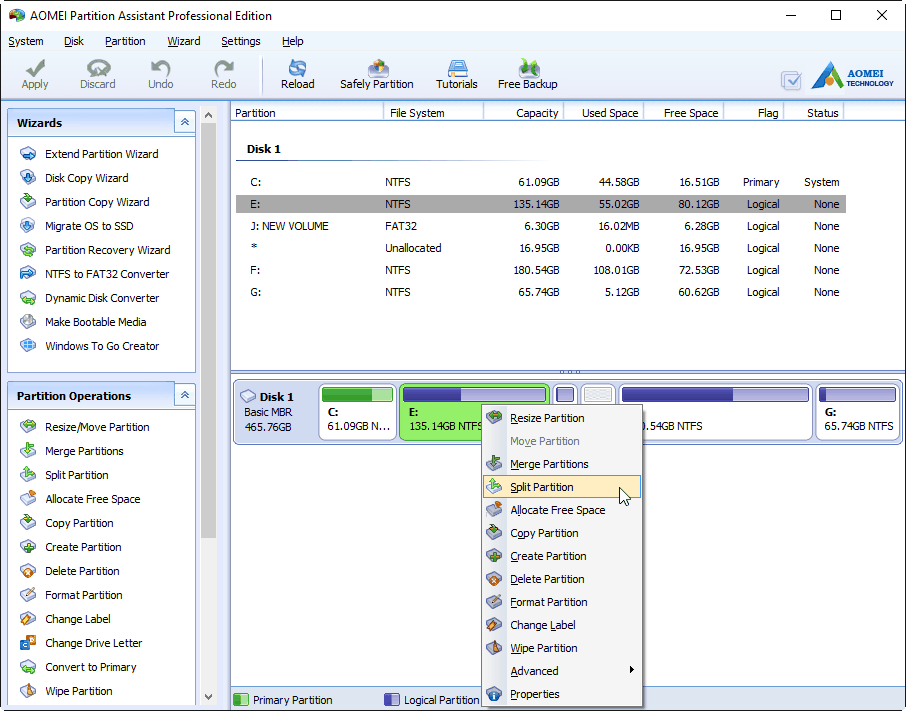Pick Wipe Partition in context menu

562,648
